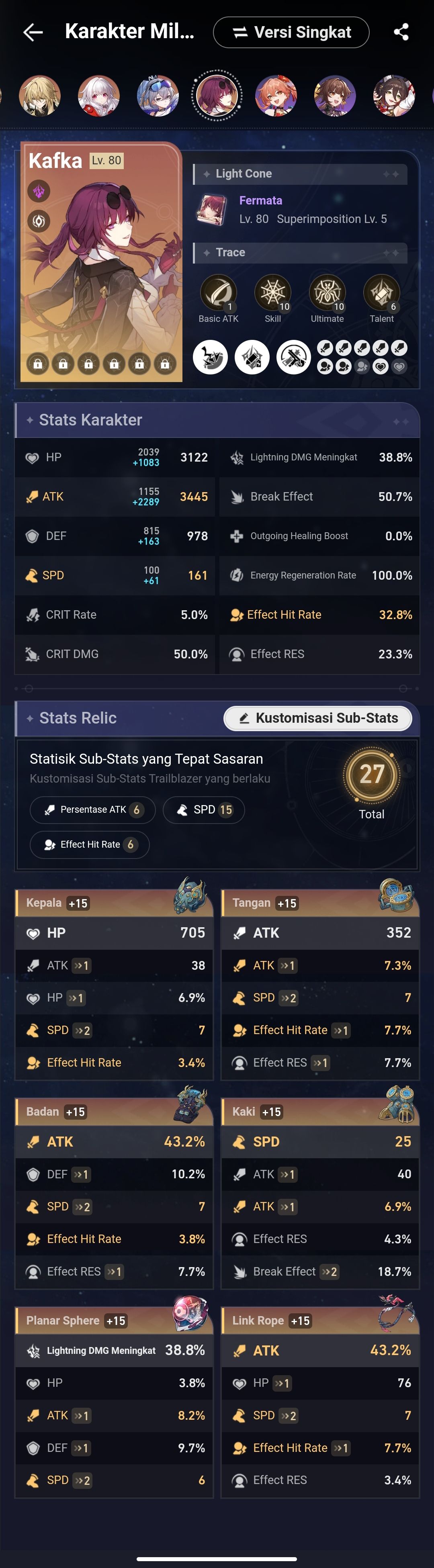Toggle the heart-shaped stat preference icon
The image size is (434, 1568).
381,367
